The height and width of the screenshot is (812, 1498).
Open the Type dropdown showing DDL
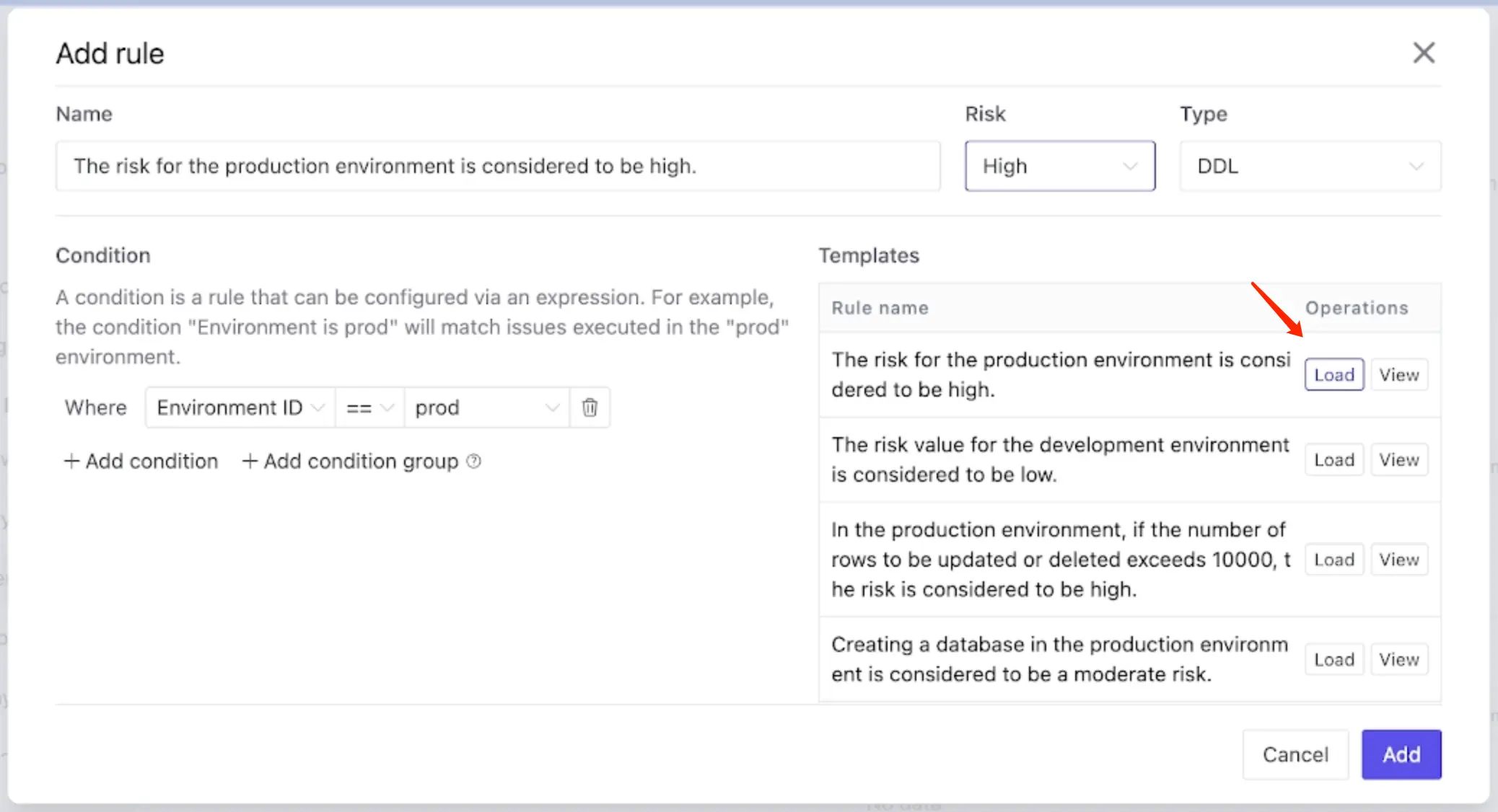click(x=1310, y=166)
